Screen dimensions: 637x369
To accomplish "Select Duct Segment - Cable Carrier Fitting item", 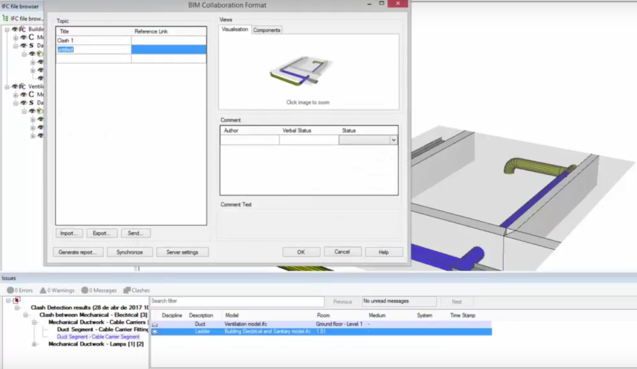I will tap(103, 330).
